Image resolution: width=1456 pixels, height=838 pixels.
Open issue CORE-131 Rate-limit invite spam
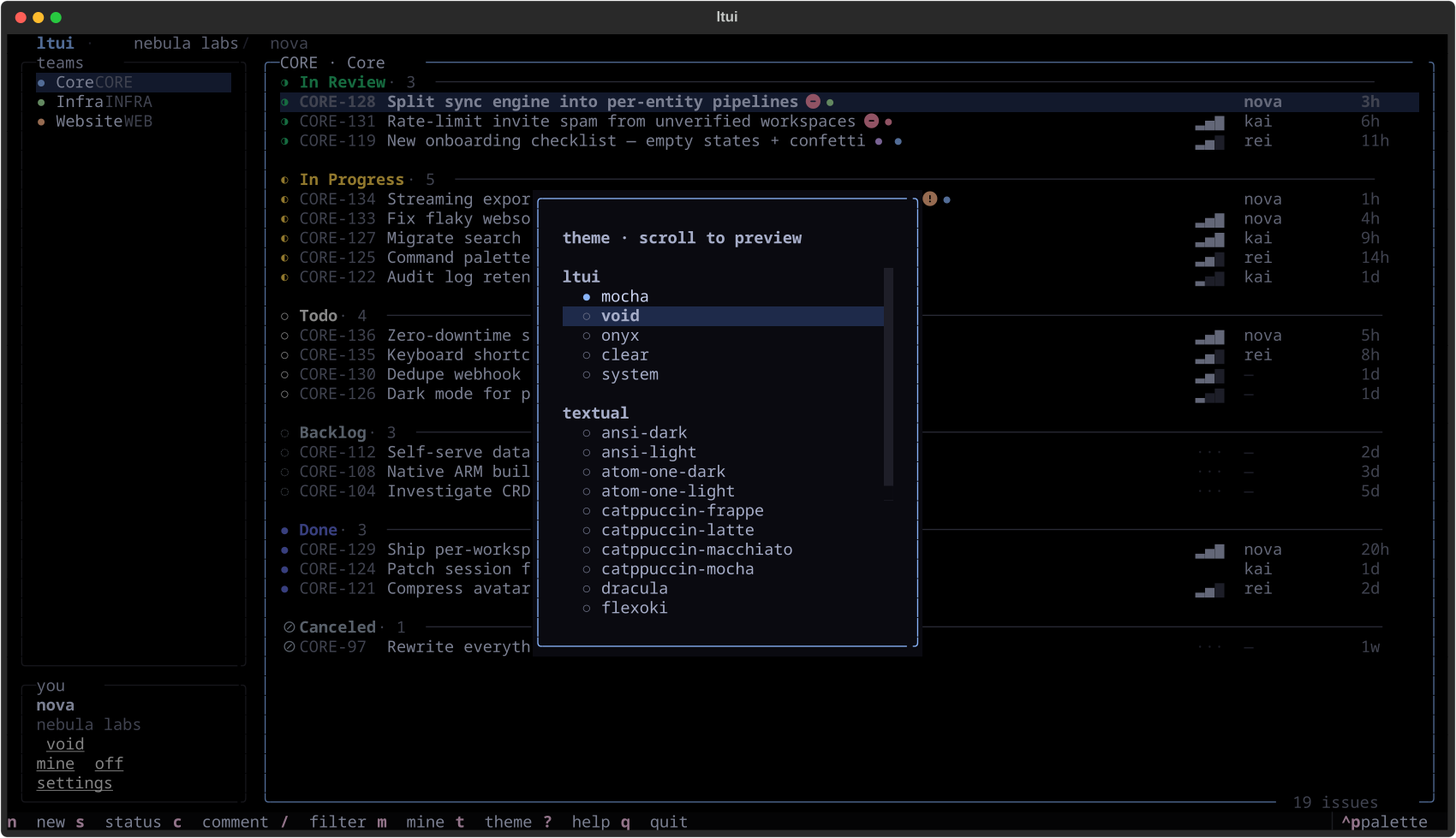[849, 122]
